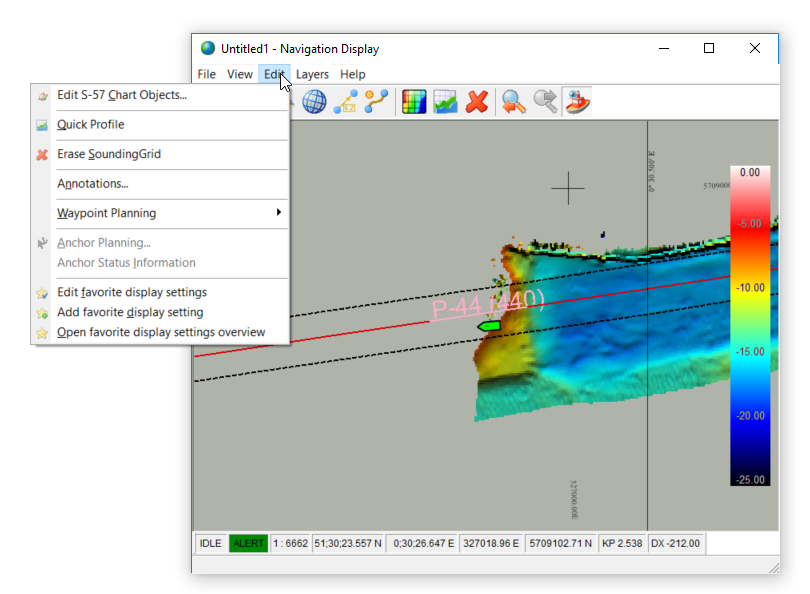This screenshot has height=594, width=810.
Task: Click the route line waypoints toolbar icon
Action: pos(376,101)
